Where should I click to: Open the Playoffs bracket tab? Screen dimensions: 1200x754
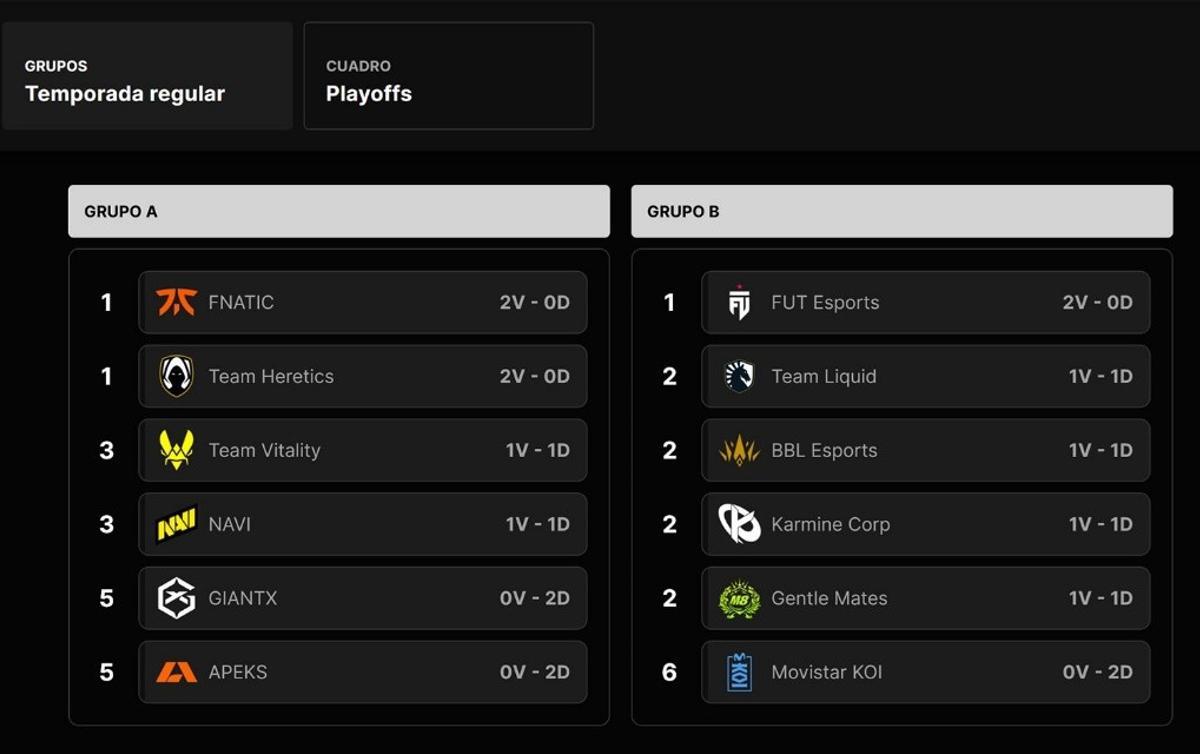click(449, 76)
